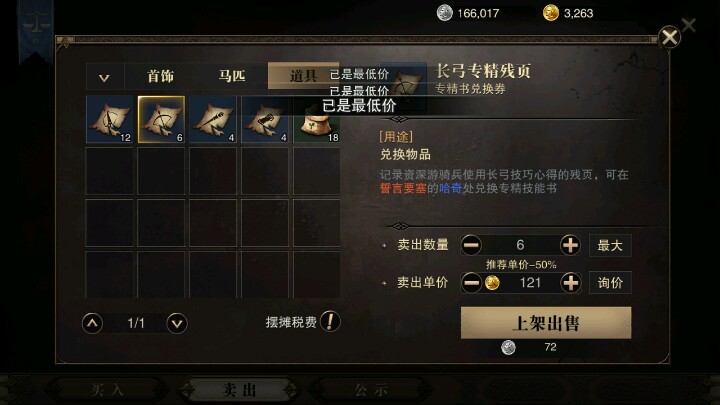This screenshot has width=720, height=405.
Task: Decrease unit price with the minus button
Action: [471, 282]
